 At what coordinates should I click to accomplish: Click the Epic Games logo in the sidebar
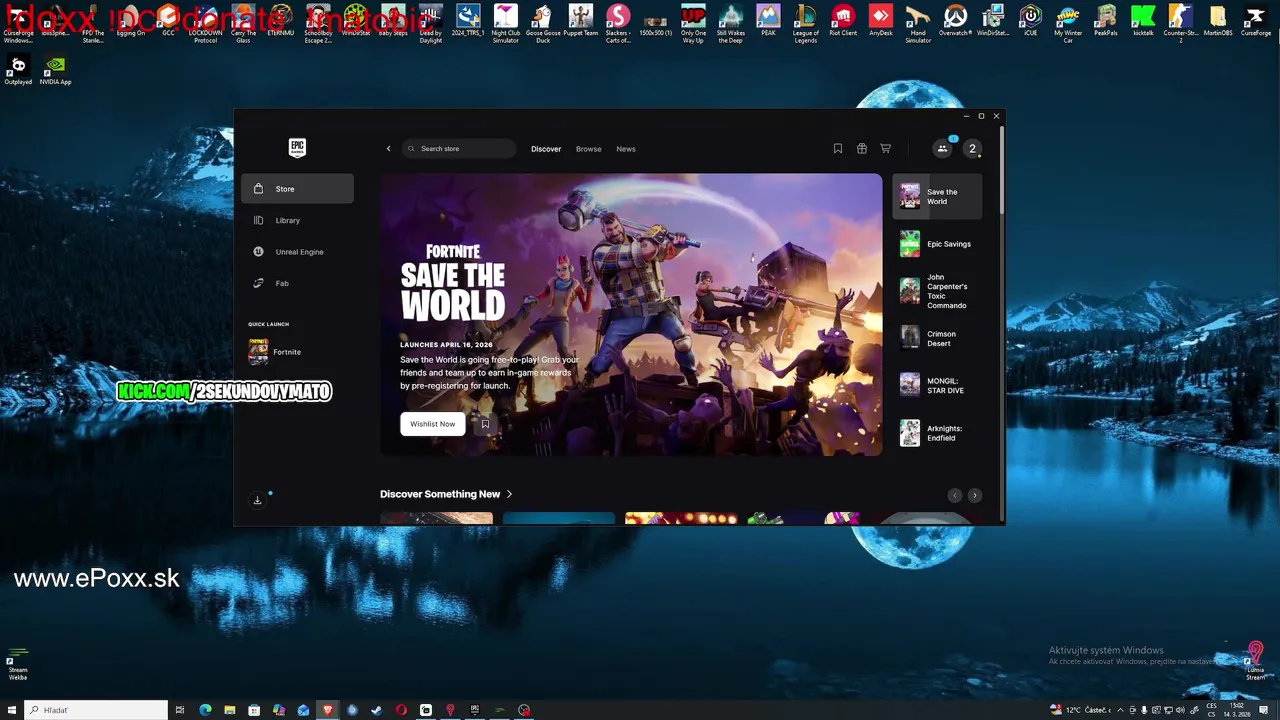(297, 148)
